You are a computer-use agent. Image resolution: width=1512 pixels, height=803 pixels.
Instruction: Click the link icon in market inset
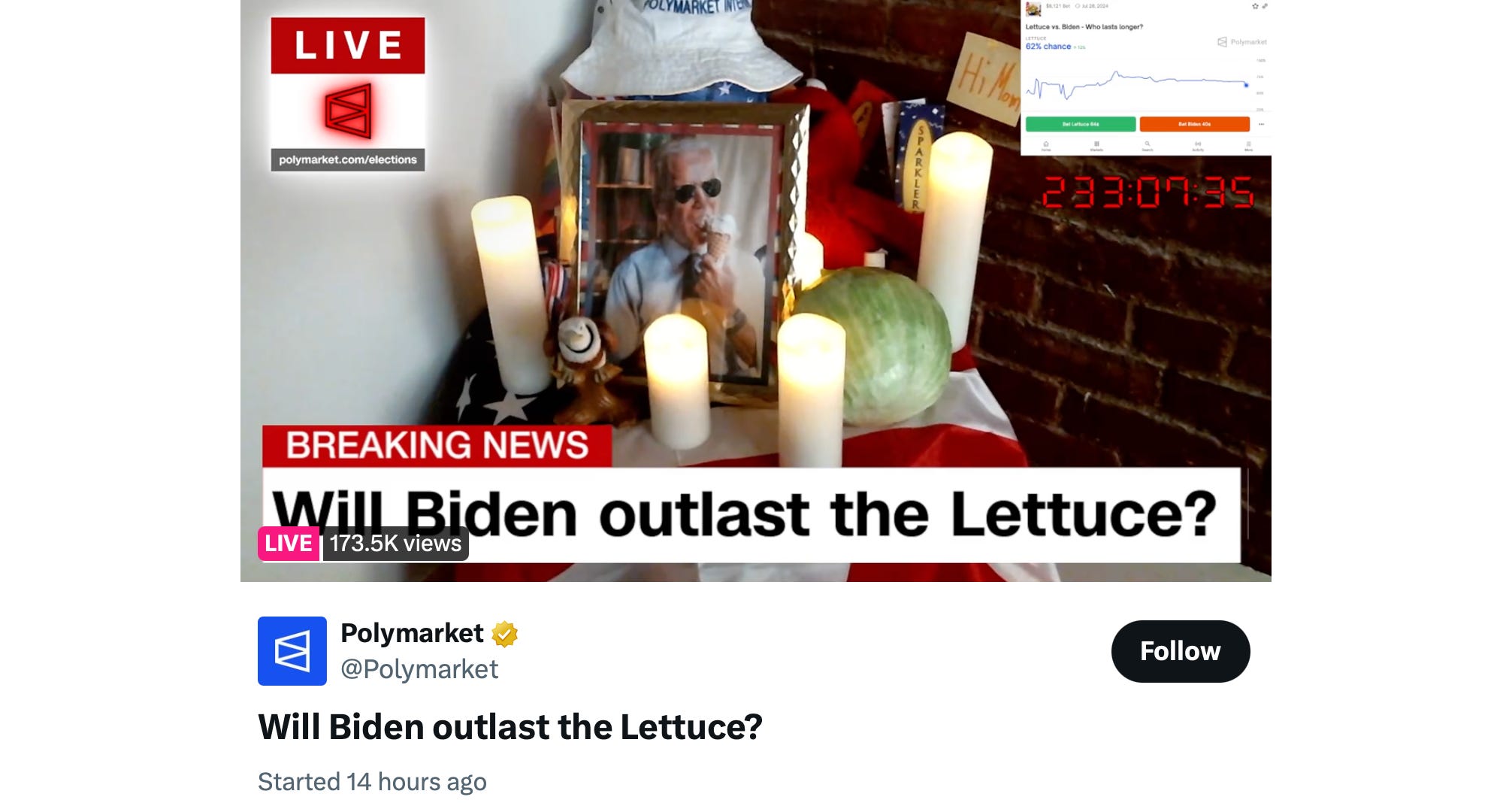[x=1265, y=6]
